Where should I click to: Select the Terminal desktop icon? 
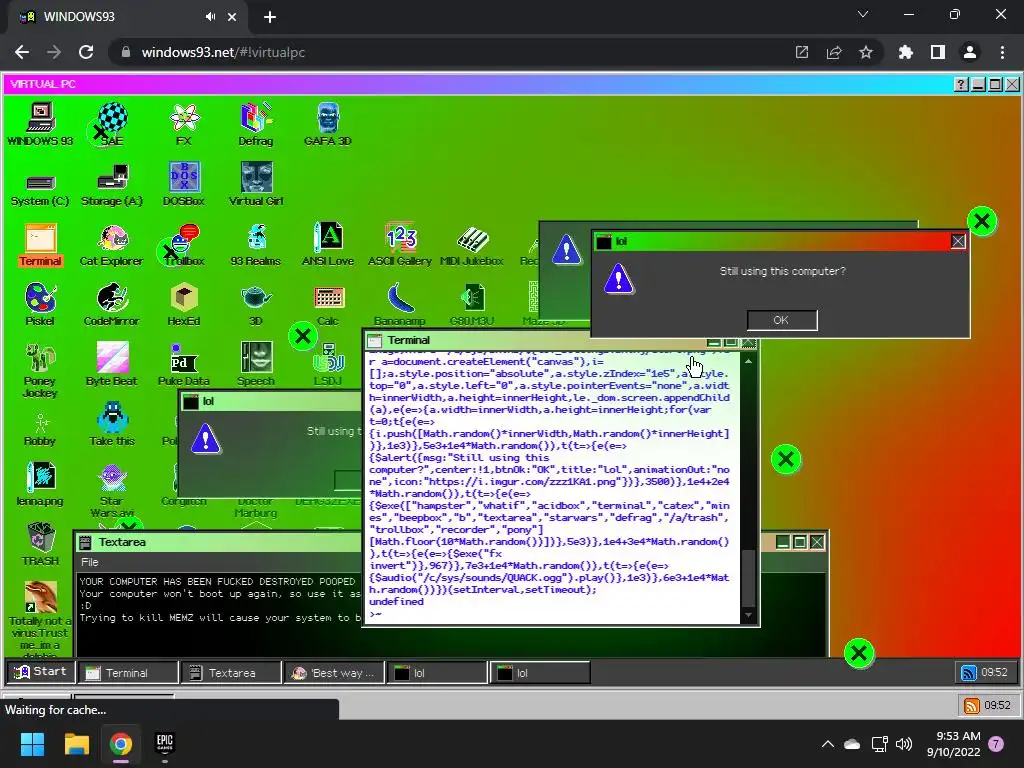(x=40, y=246)
